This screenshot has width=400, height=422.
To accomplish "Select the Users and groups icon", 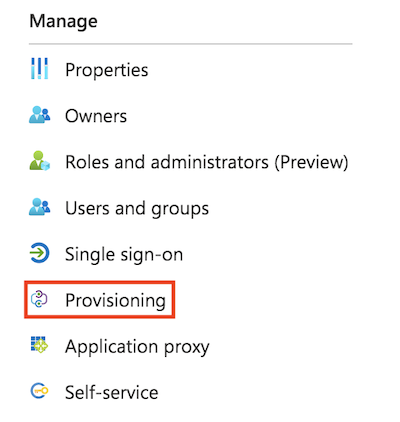I will tap(39, 207).
